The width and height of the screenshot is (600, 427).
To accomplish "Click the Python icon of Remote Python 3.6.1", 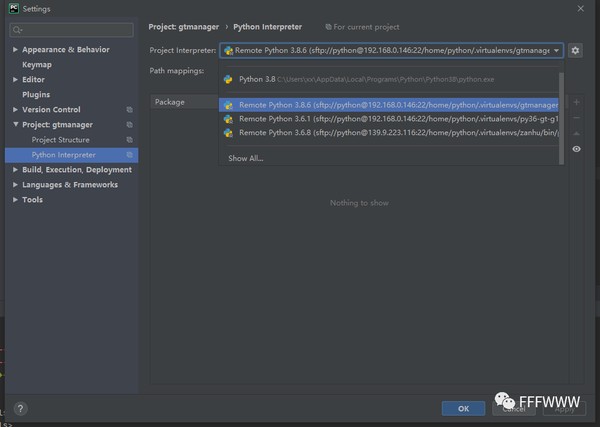I will pyautogui.click(x=228, y=119).
